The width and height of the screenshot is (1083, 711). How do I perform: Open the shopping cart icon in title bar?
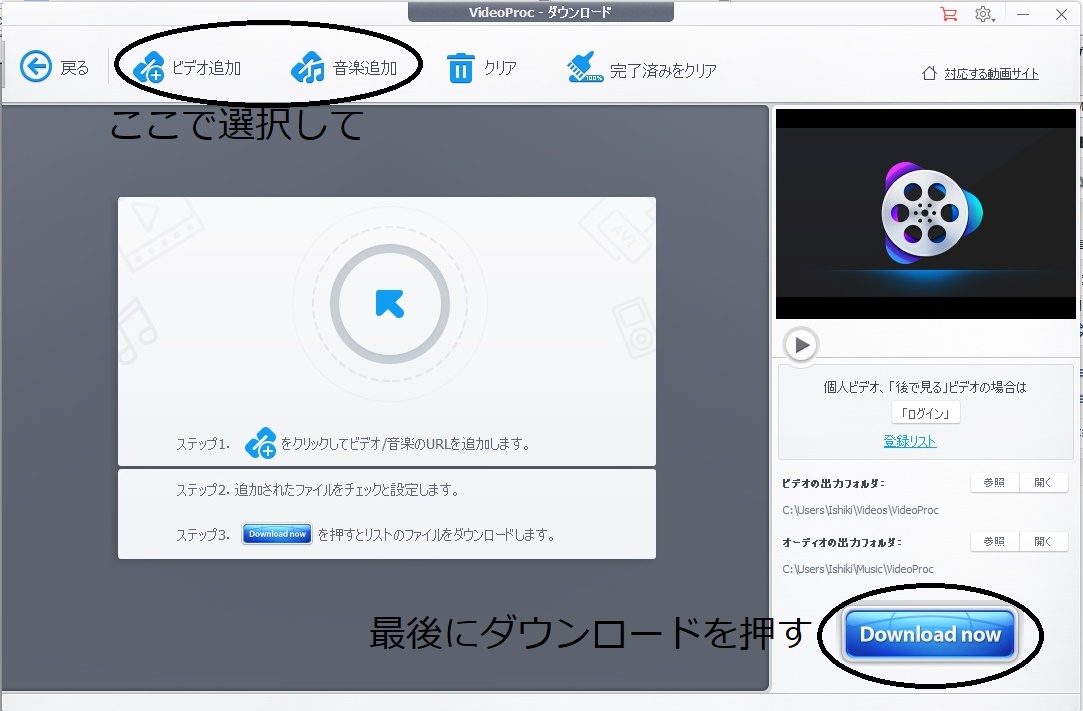tap(949, 14)
